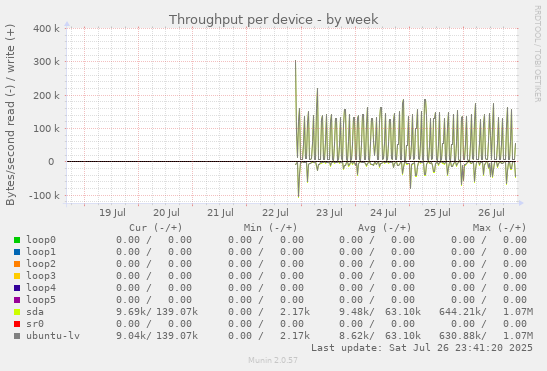Click the '25 Jul' x-axis label

[x=437, y=213]
